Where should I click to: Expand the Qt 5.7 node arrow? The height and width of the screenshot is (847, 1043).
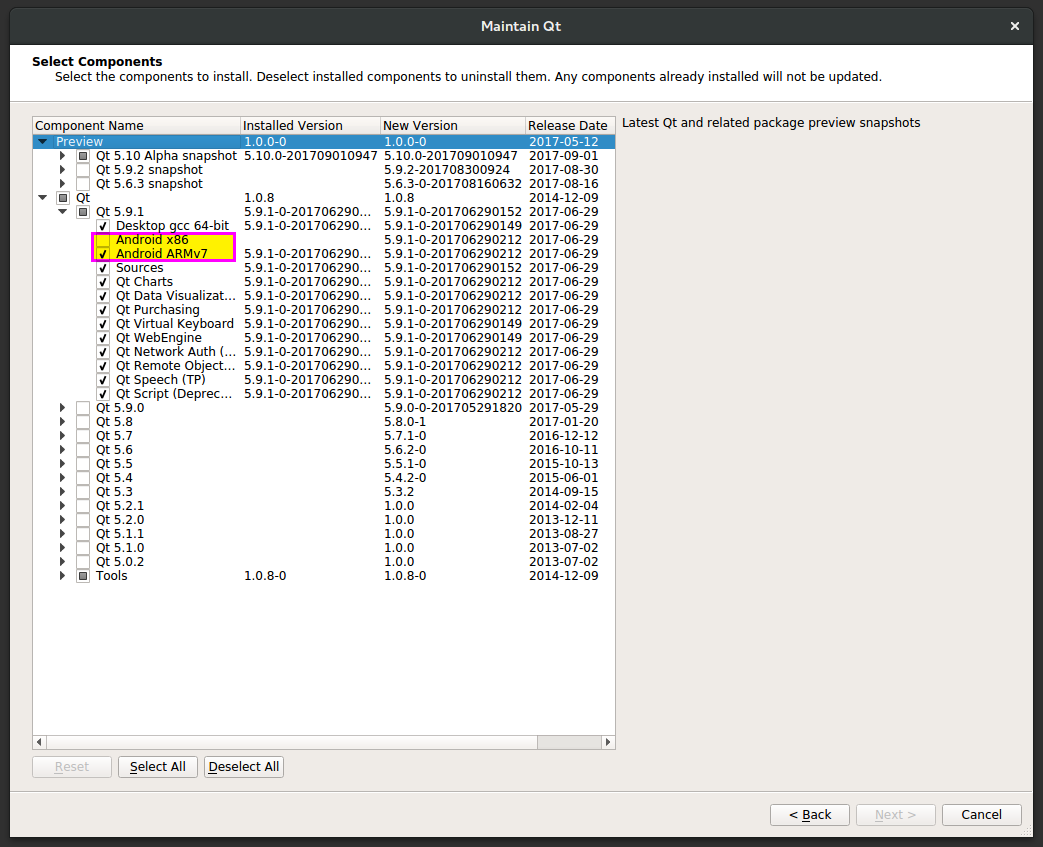[x=63, y=436]
